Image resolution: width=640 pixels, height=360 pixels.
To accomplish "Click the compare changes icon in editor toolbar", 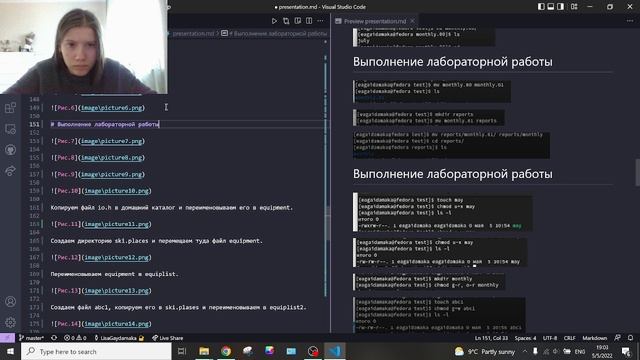I will (286, 21).
